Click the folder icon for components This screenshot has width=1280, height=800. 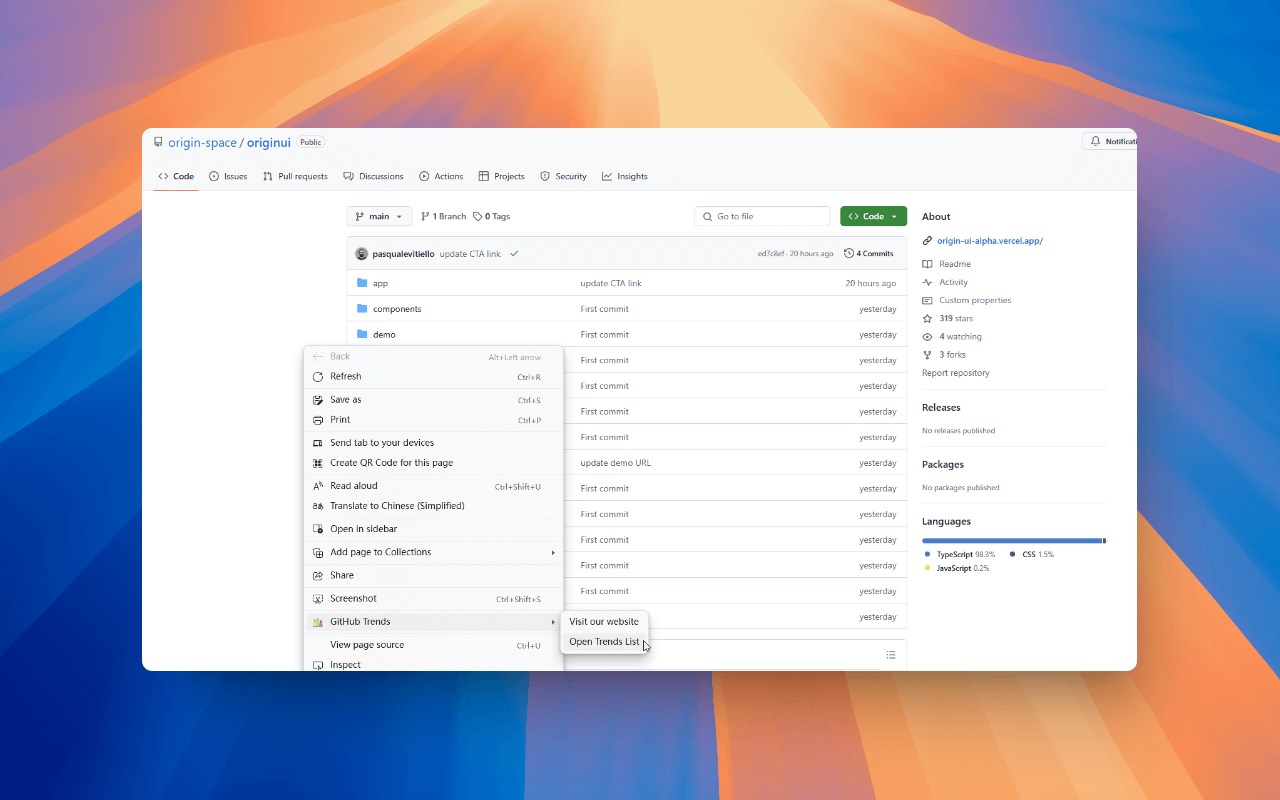(363, 309)
